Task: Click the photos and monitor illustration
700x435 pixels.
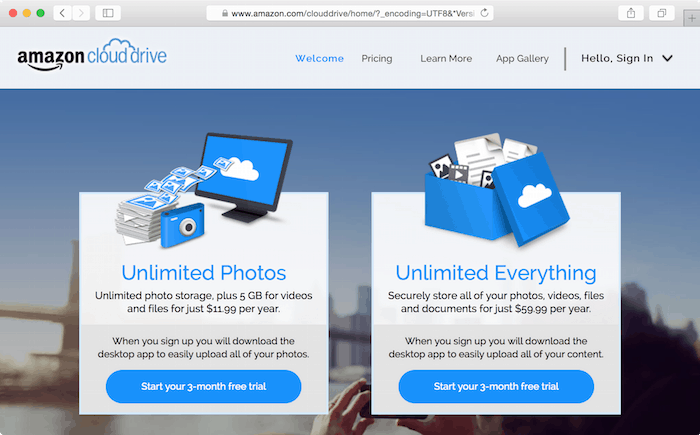Action: 204,190
